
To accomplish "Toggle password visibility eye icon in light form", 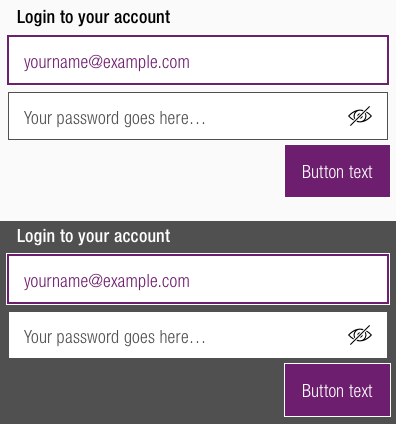I will [360, 116].
